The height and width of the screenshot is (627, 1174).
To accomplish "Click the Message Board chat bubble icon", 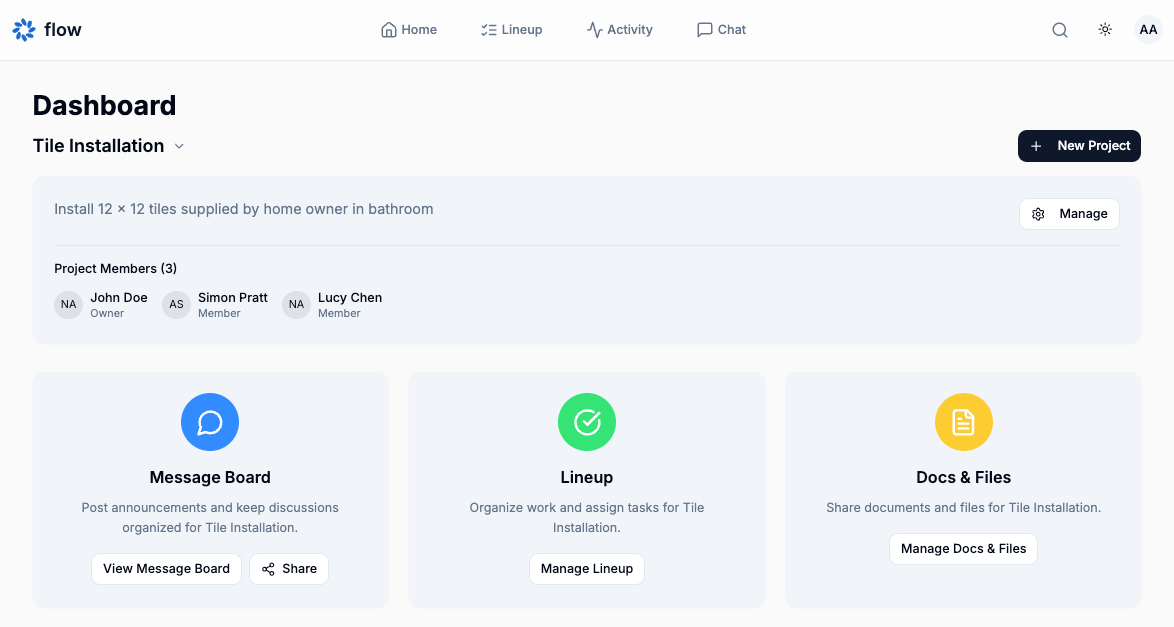I will [209, 421].
